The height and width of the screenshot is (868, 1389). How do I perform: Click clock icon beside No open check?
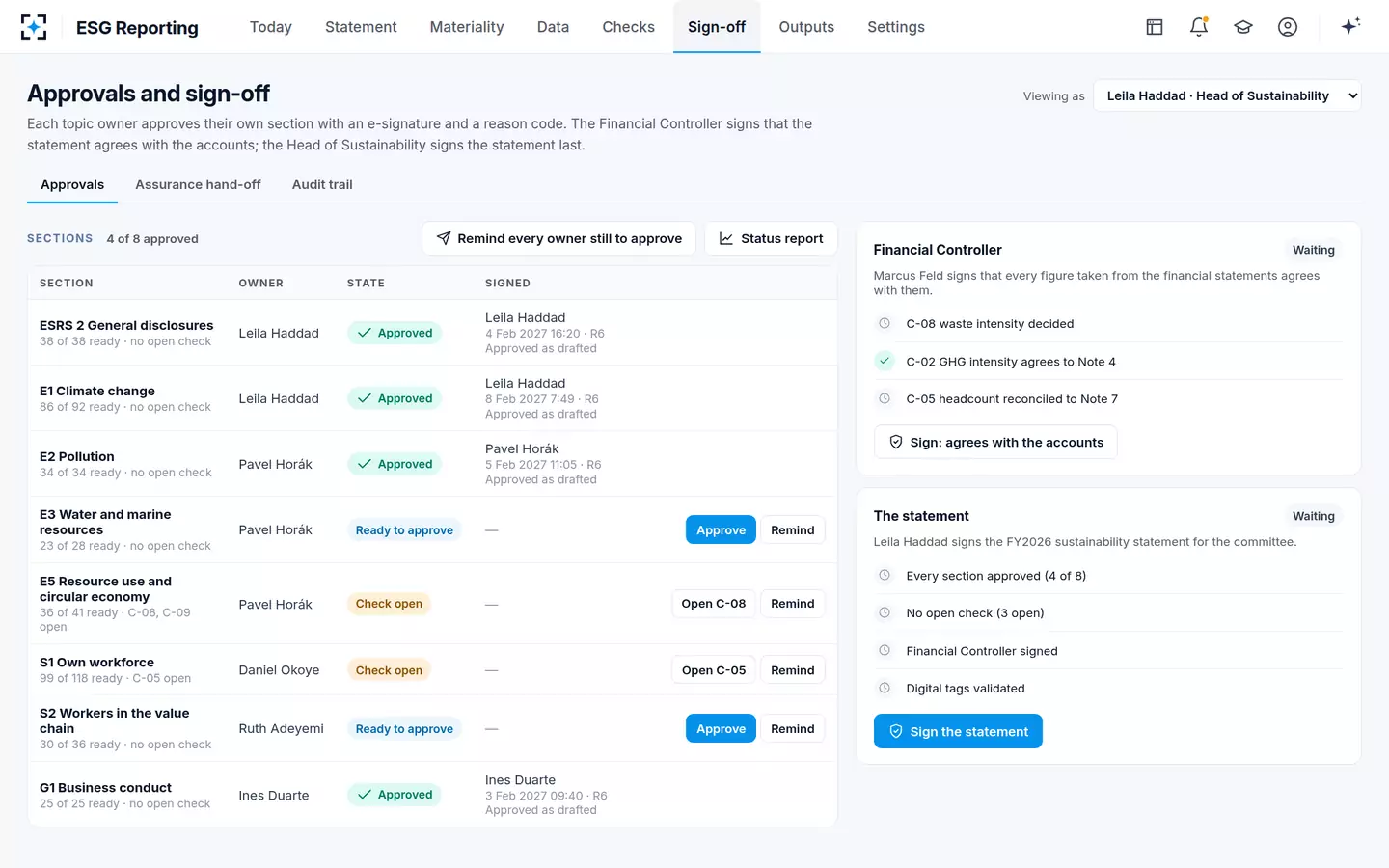pos(885,612)
